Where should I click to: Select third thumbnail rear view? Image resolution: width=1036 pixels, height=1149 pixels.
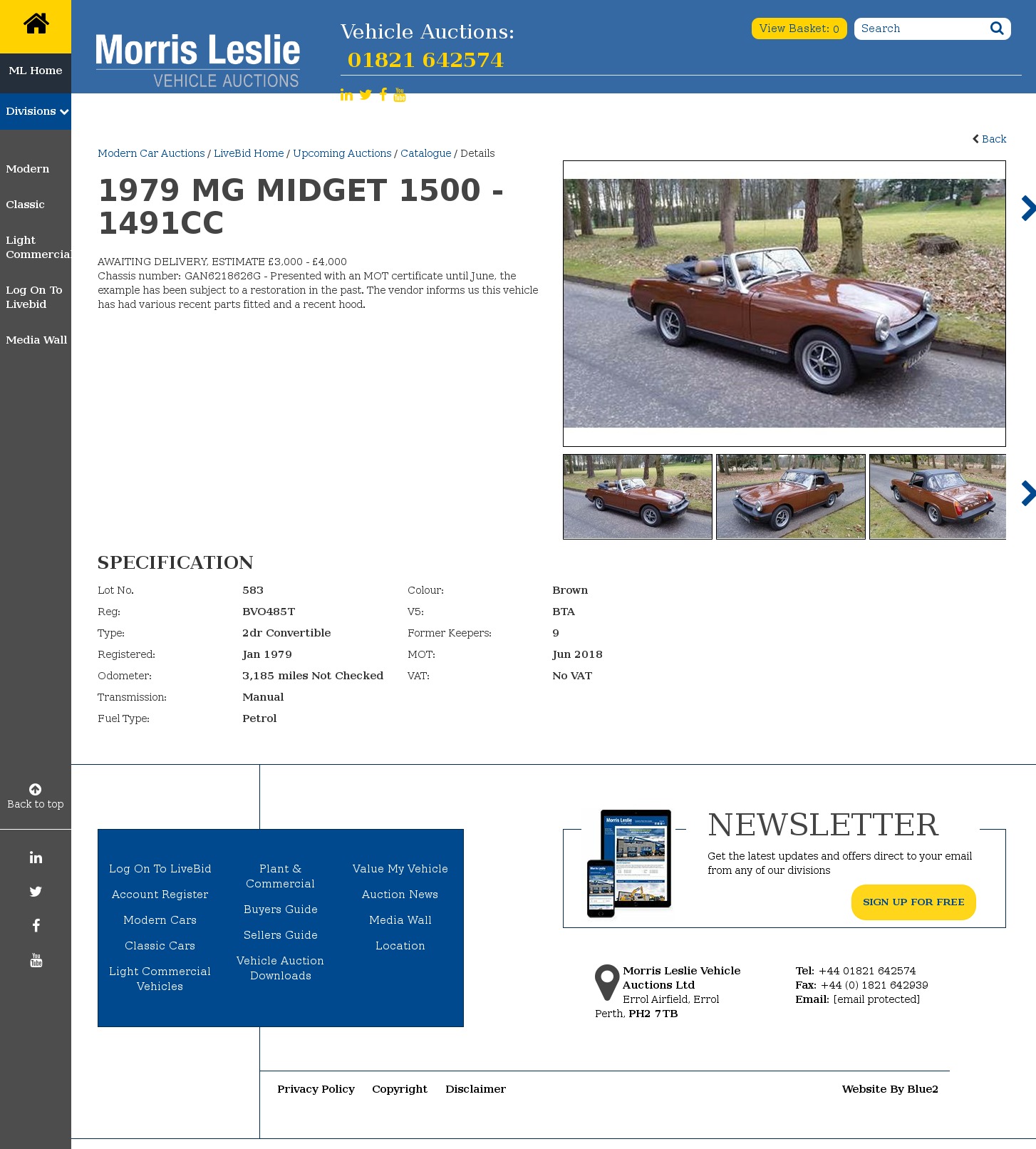coord(938,497)
